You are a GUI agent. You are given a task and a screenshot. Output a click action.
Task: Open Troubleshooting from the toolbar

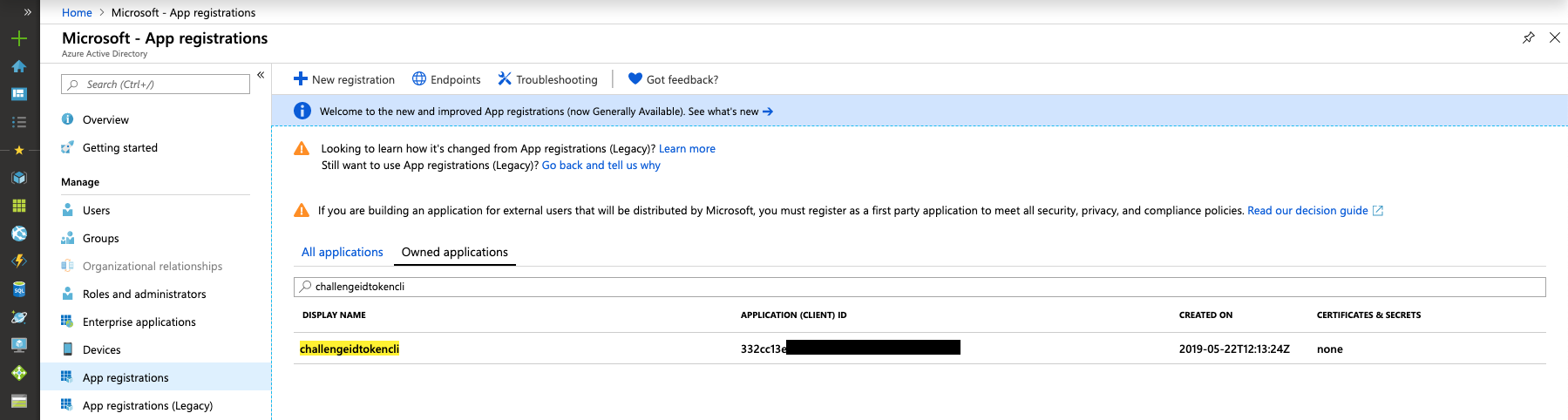point(547,79)
